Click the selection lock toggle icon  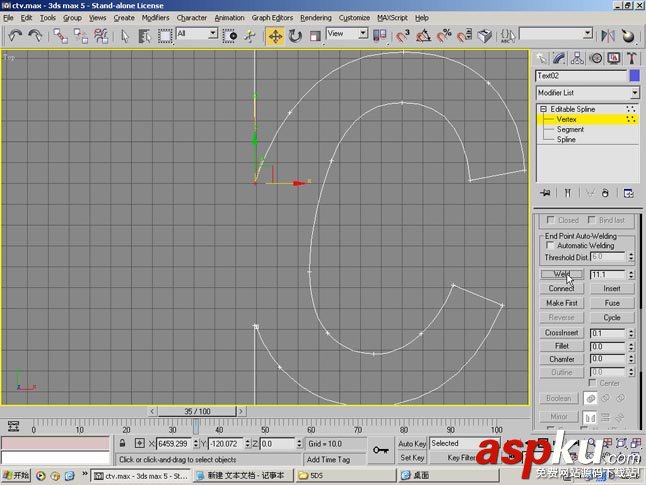(123, 444)
